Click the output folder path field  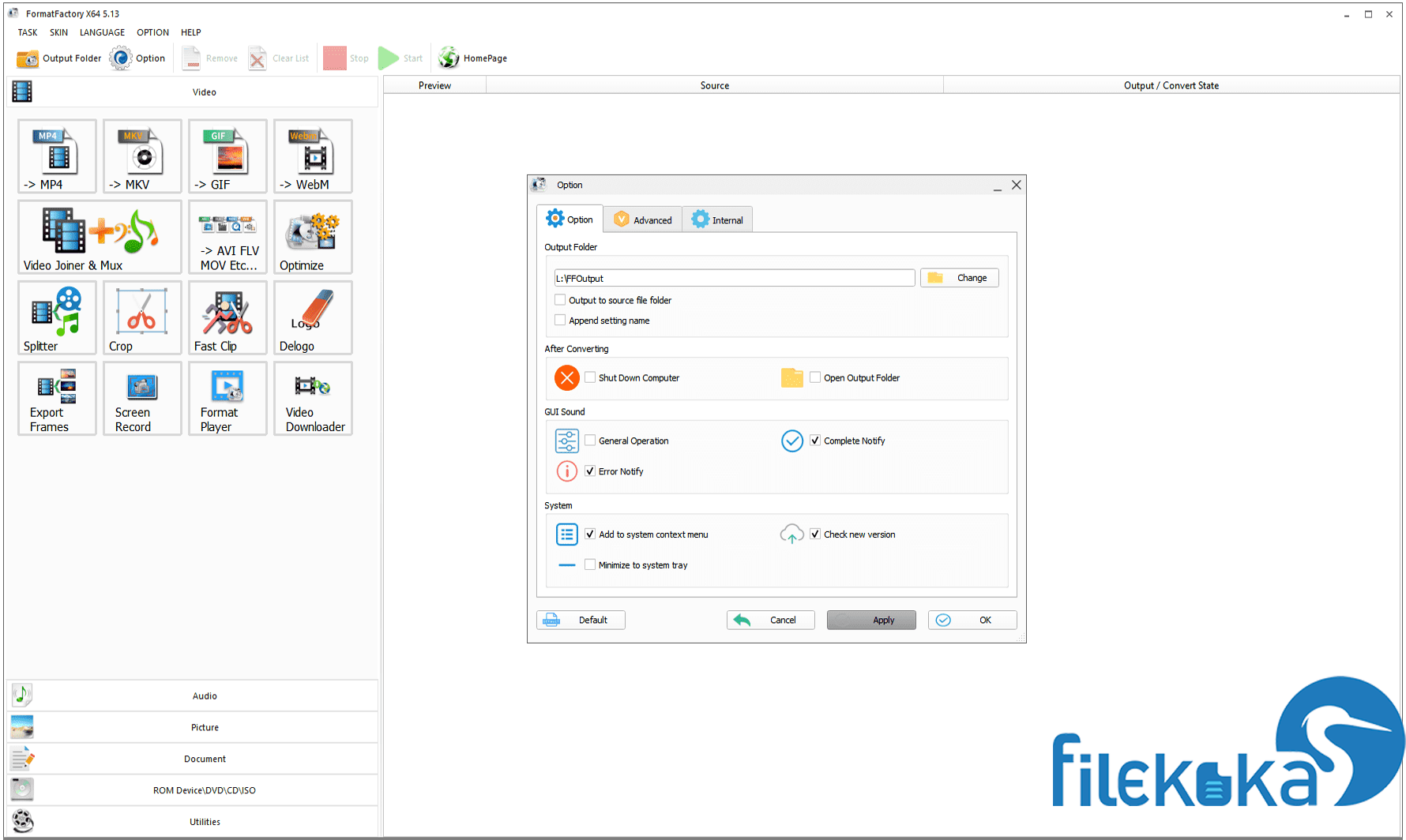[x=735, y=278]
